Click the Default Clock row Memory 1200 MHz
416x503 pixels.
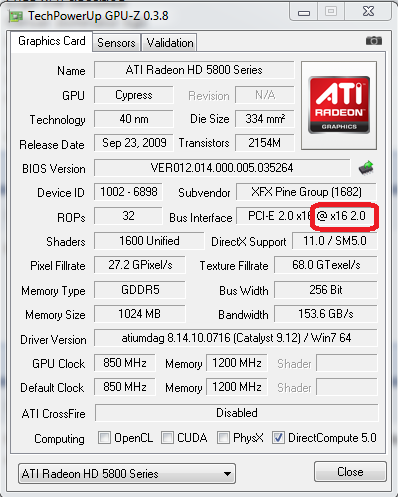point(237,387)
